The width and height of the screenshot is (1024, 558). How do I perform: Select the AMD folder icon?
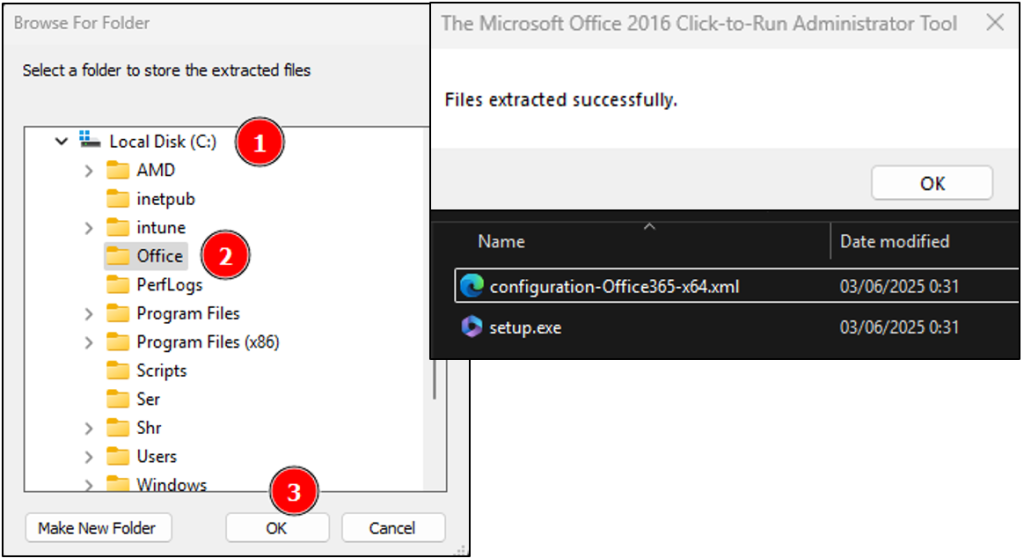pos(118,171)
